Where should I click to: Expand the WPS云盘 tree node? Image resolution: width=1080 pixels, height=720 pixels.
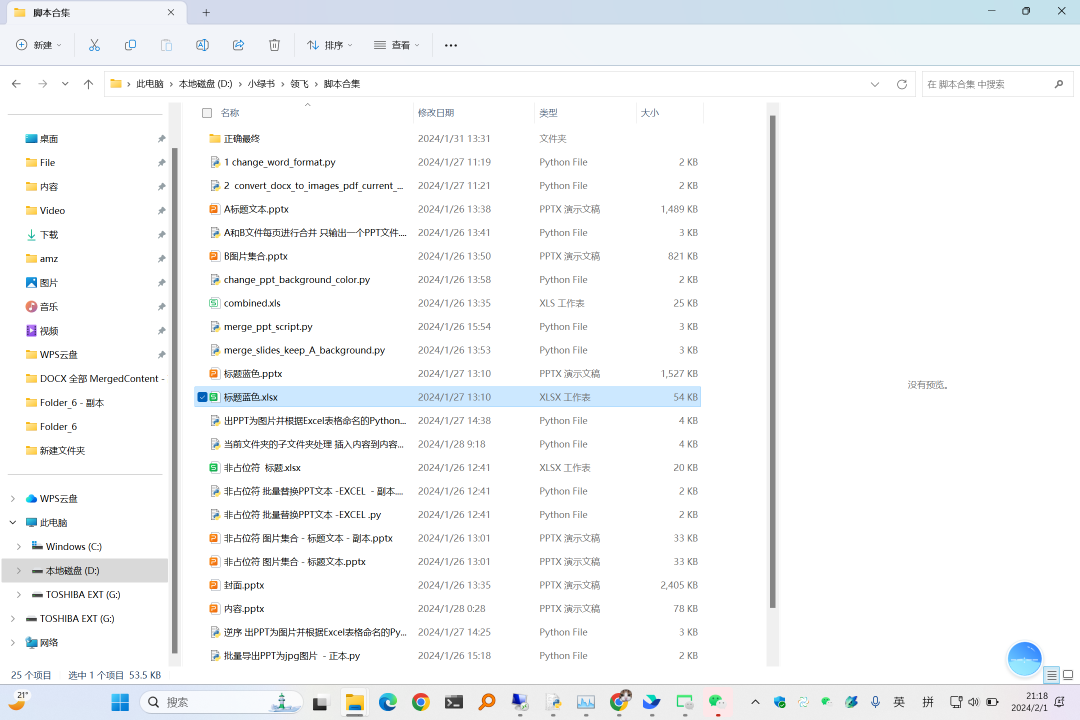(13, 499)
